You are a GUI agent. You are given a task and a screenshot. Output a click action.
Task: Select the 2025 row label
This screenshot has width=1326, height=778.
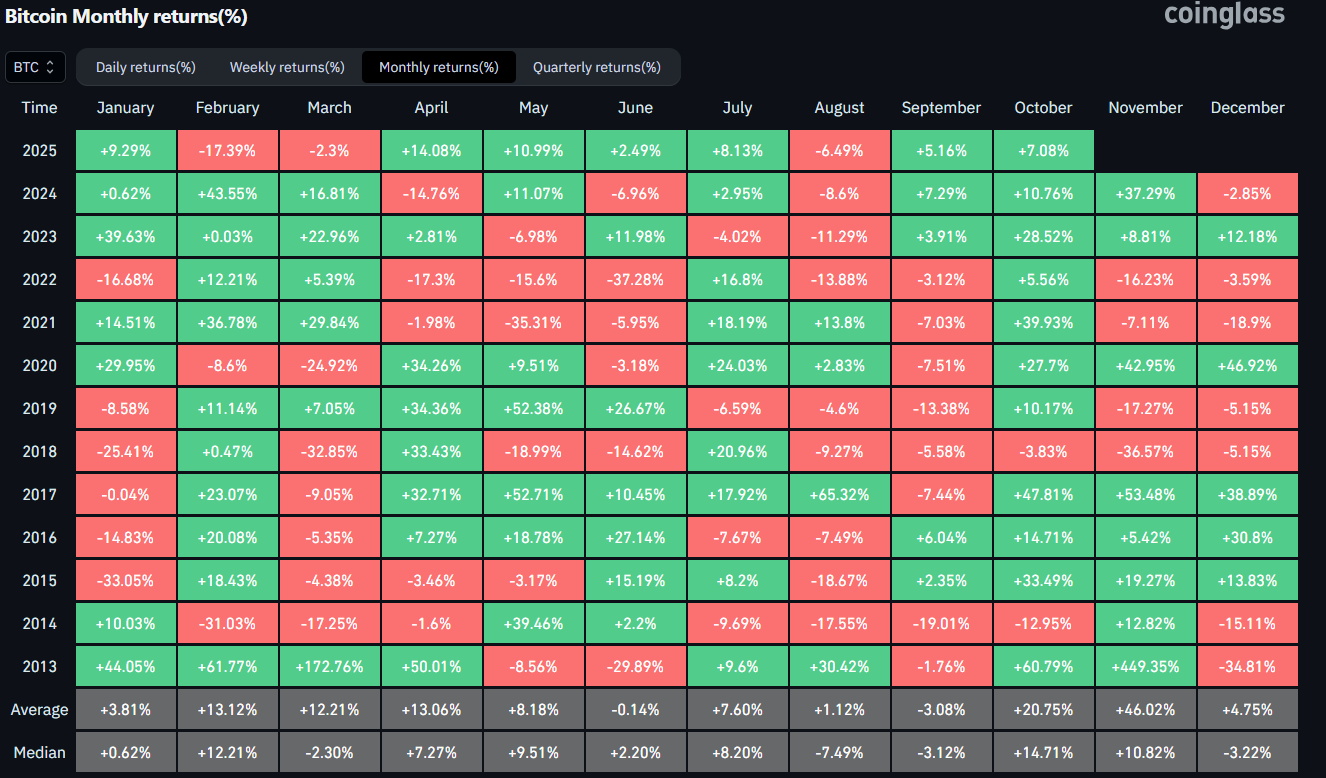[x=40, y=151]
